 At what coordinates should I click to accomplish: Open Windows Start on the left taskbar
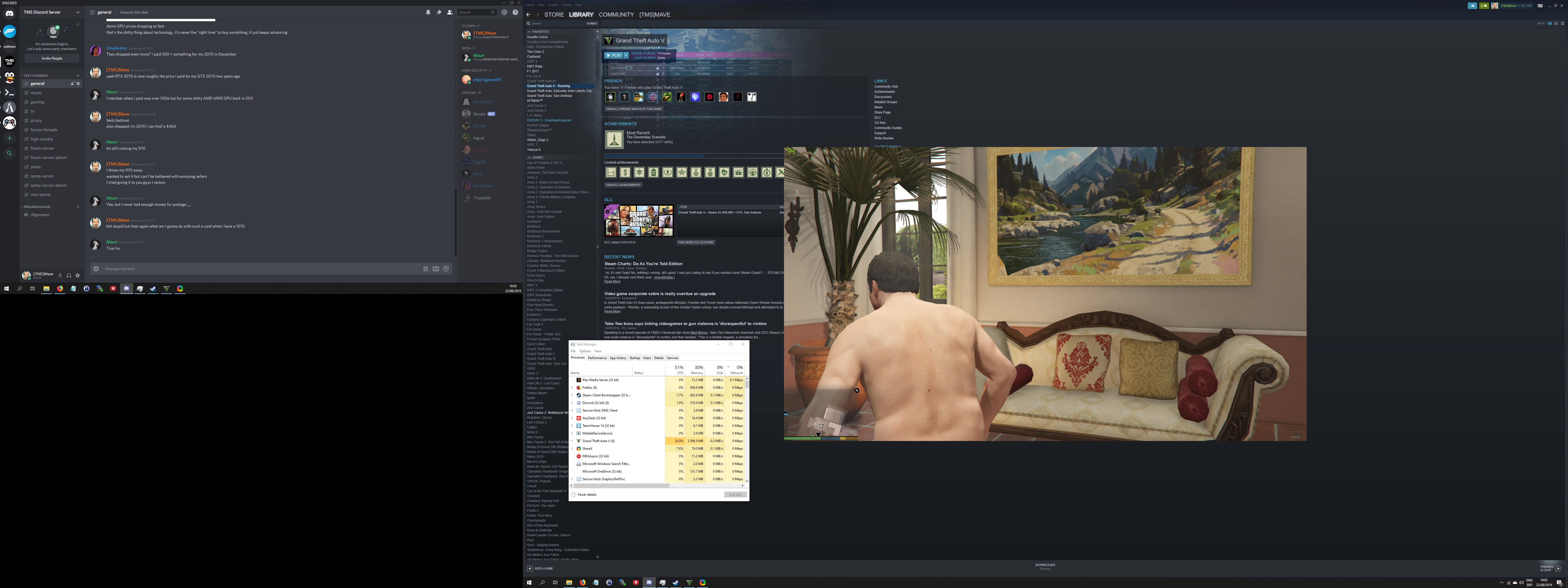coord(7,289)
